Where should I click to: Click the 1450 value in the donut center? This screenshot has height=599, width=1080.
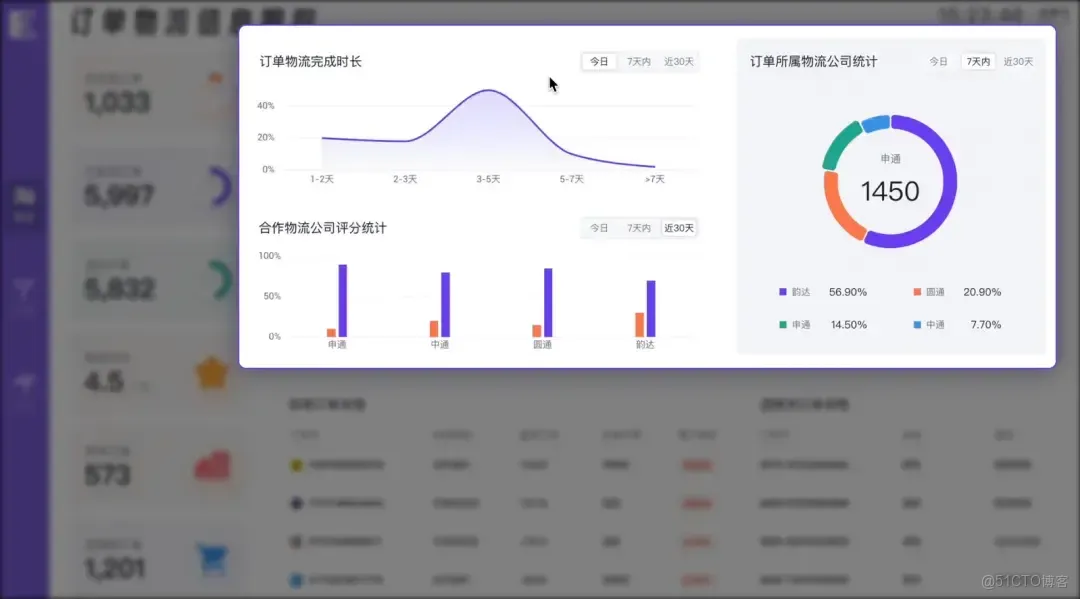click(x=889, y=189)
